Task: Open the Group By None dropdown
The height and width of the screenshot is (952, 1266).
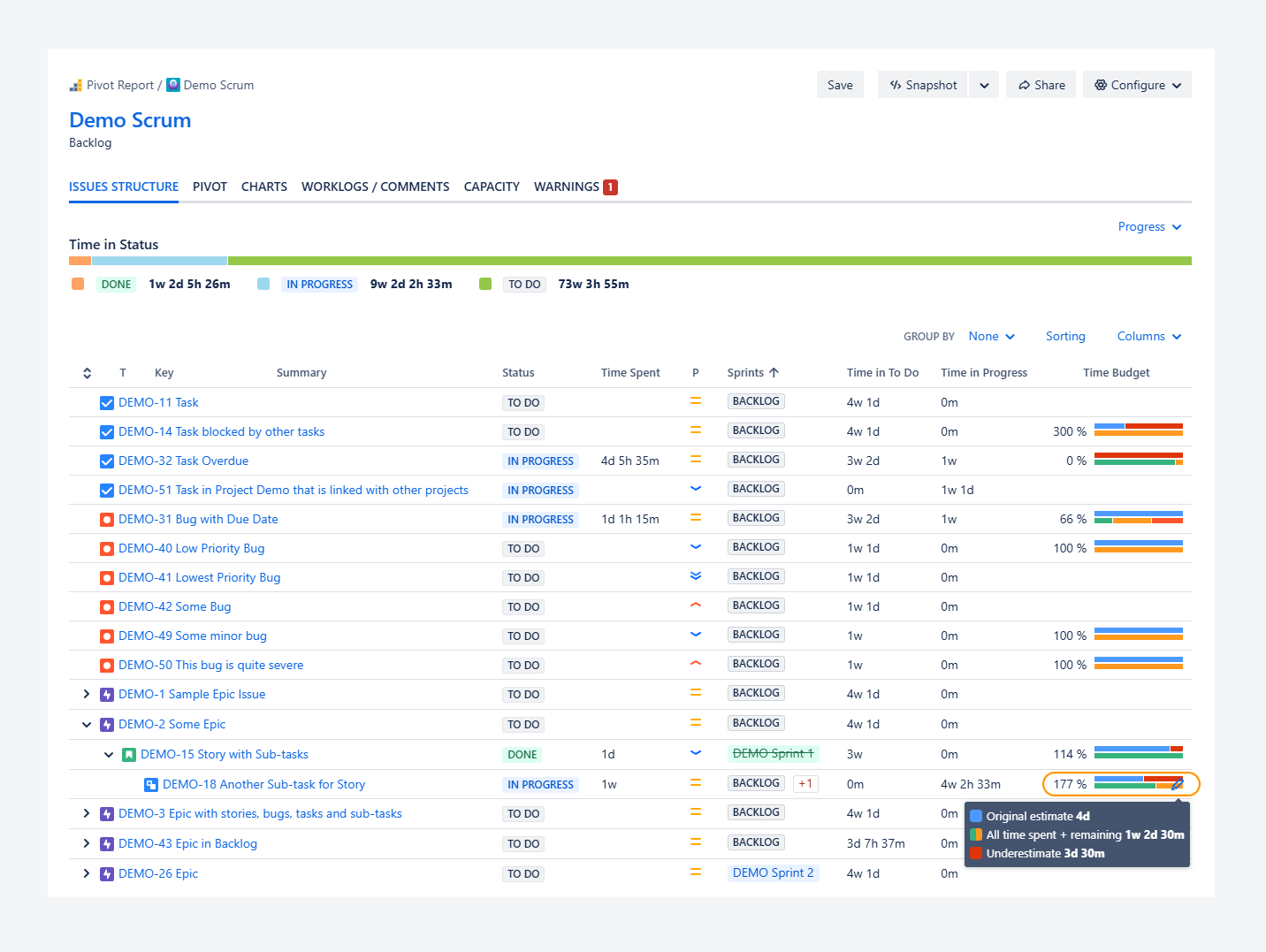Action: tap(991, 337)
